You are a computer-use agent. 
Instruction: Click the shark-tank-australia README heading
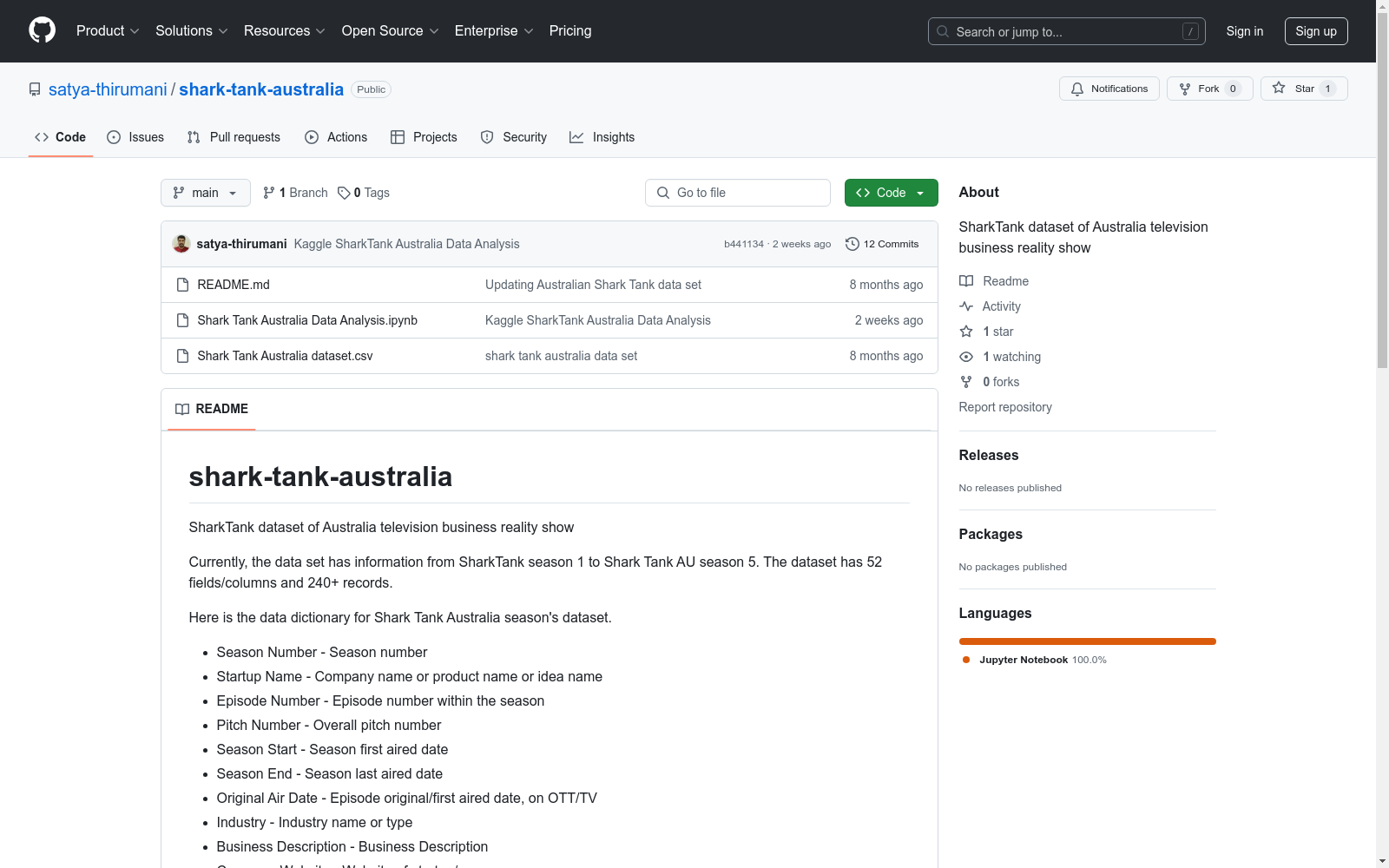(320, 477)
